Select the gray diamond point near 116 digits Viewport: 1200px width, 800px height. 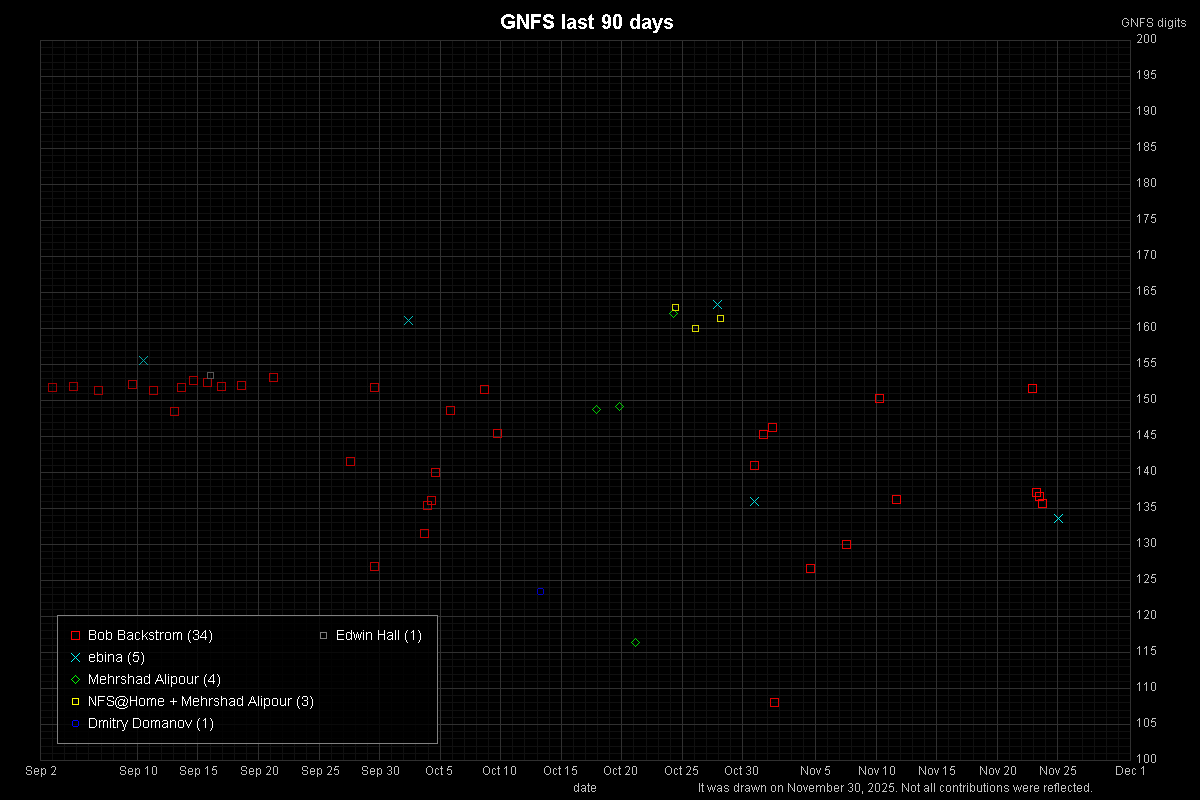635,642
